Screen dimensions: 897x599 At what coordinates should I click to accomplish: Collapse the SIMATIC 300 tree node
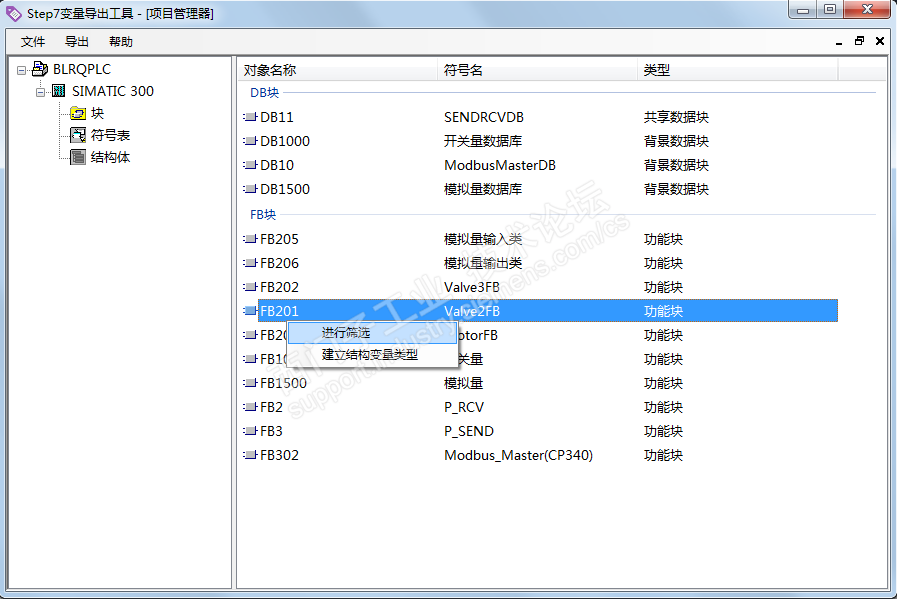[40, 92]
